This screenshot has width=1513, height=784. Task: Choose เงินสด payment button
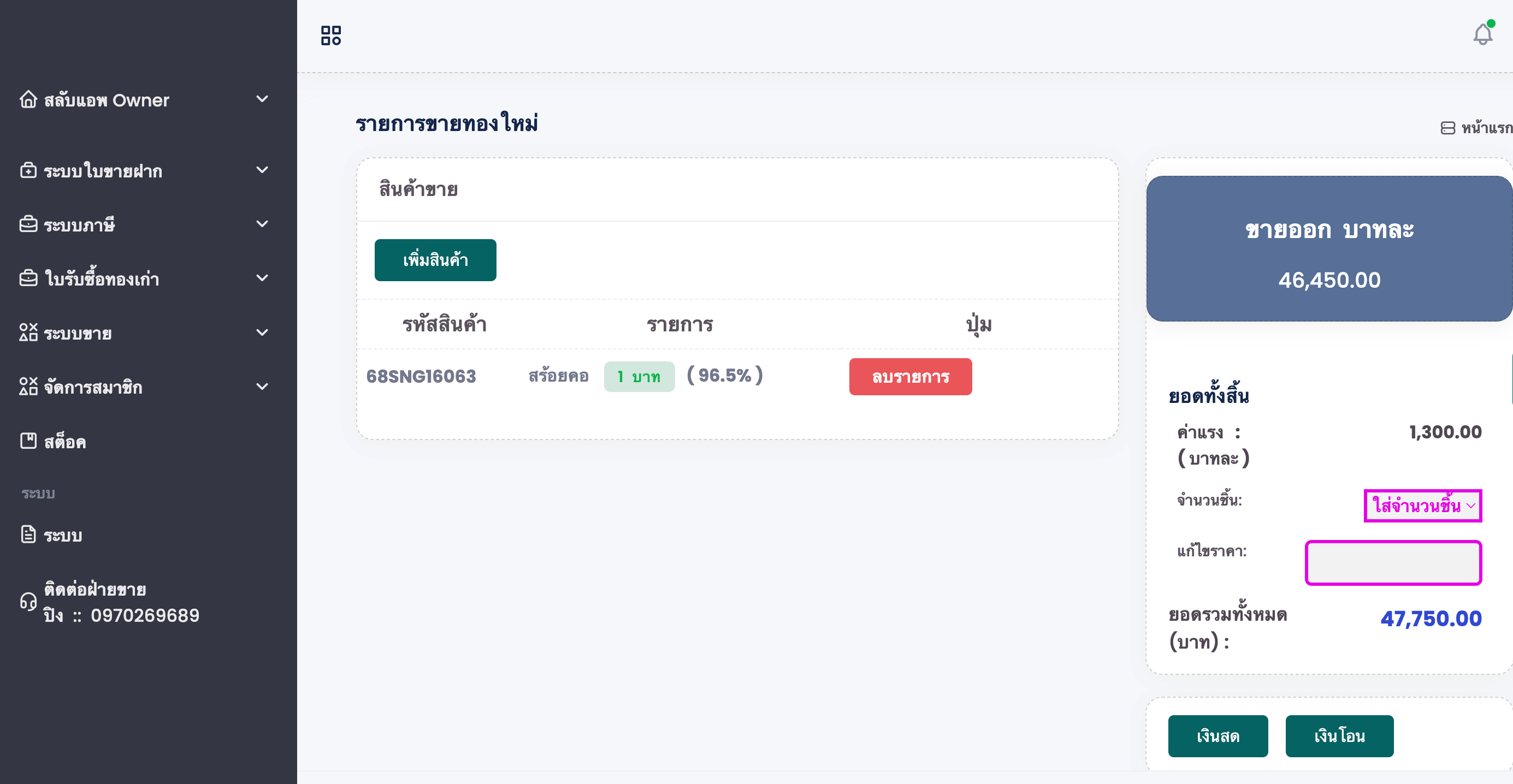[1218, 736]
